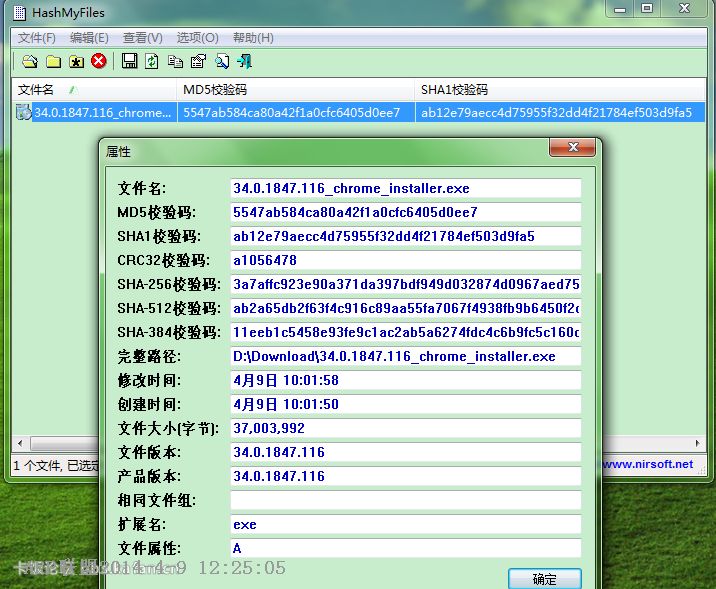Click the SHA-384校验码 value field

pyautogui.click(x=405, y=332)
